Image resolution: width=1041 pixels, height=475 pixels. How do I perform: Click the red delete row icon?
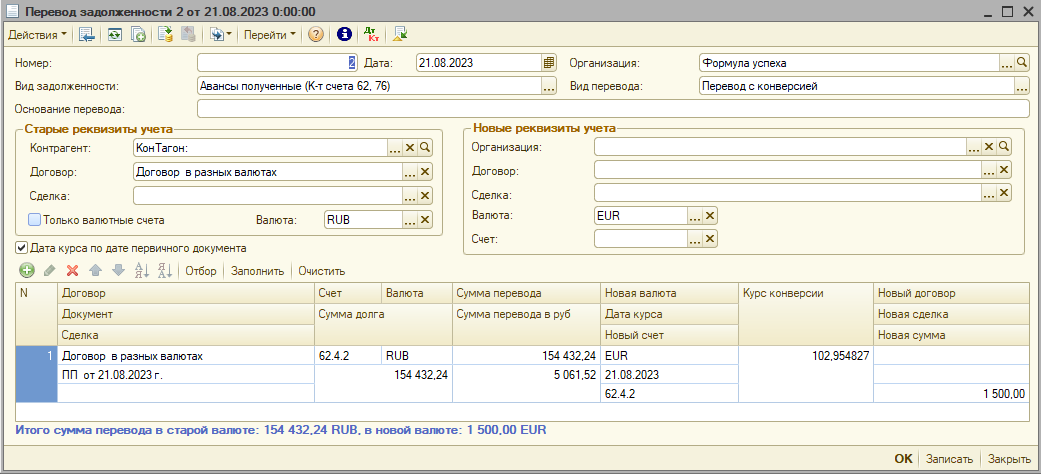[x=72, y=271]
